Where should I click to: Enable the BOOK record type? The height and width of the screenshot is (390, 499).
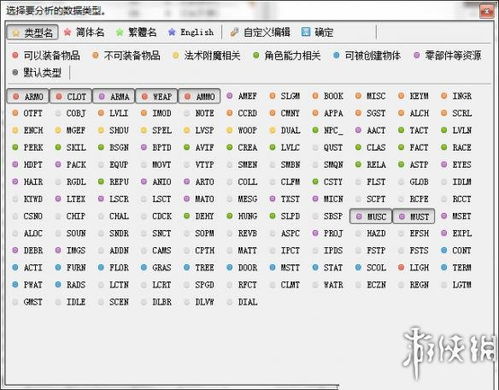pos(328,96)
